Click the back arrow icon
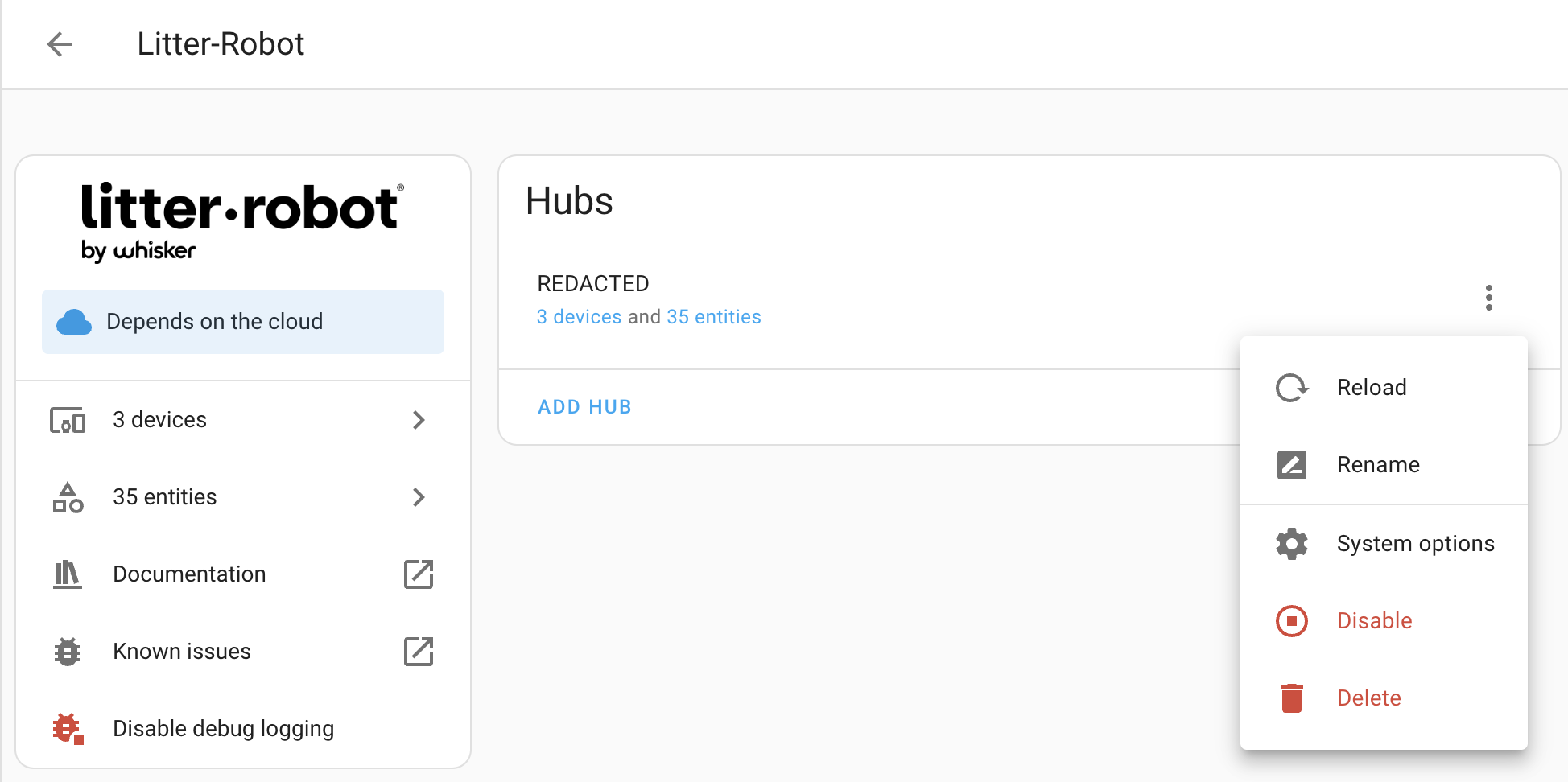Image resolution: width=1568 pixels, height=782 pixels. pos(60,44)
